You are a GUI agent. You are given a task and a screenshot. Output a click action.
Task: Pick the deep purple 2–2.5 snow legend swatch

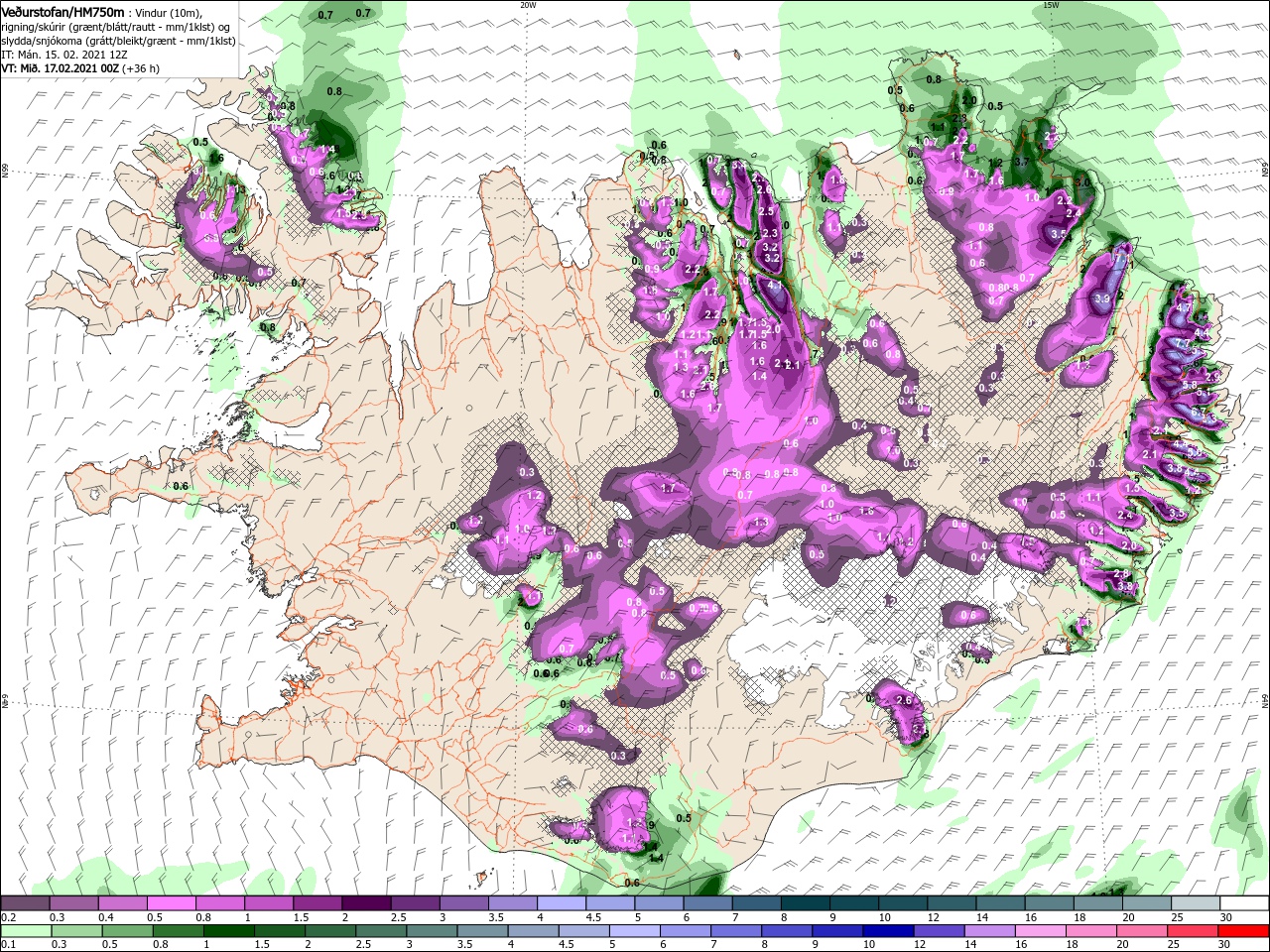click(366, 903)
